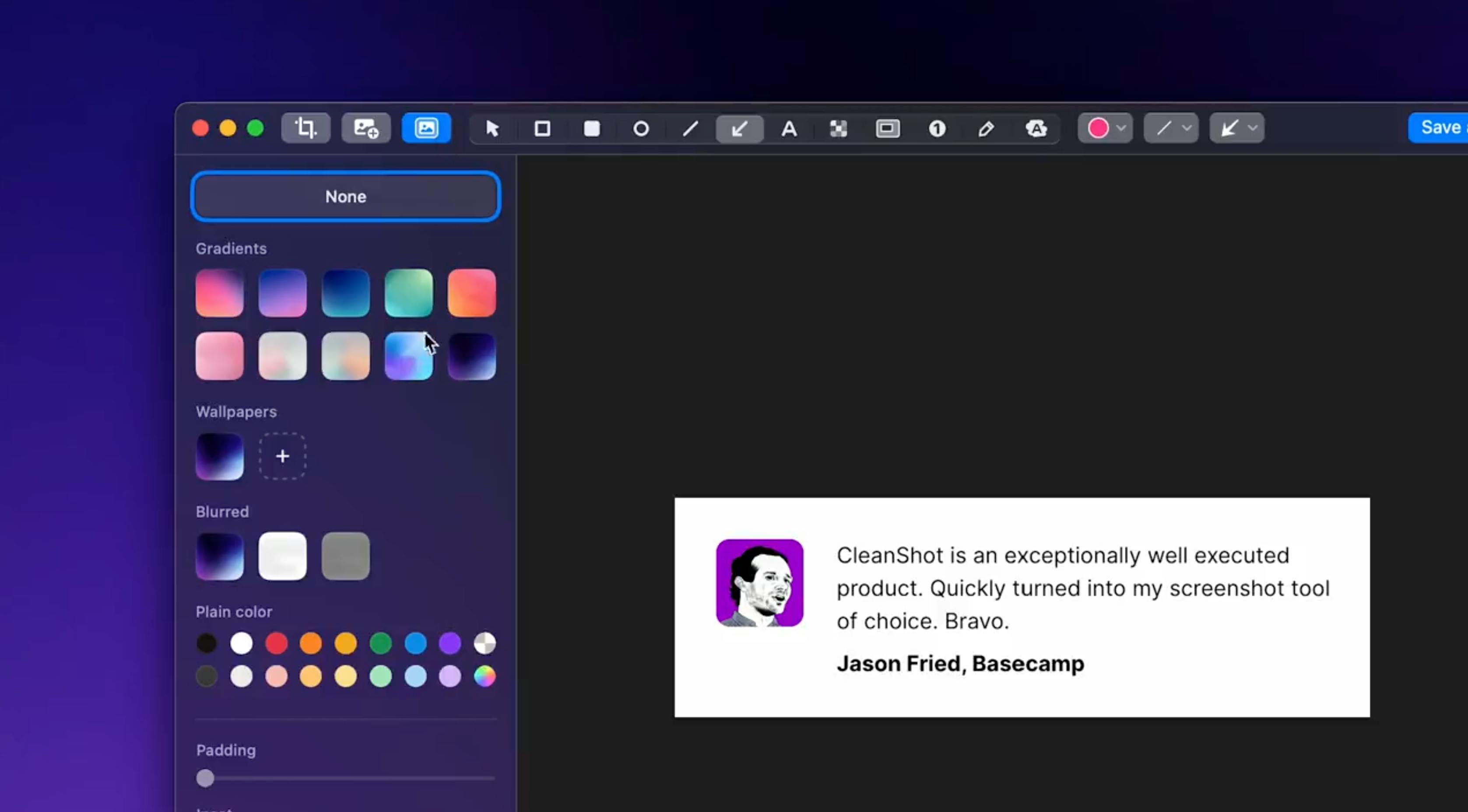Open the arrow style dropdown
1468x812 pixels.
tap(1237, 128)
